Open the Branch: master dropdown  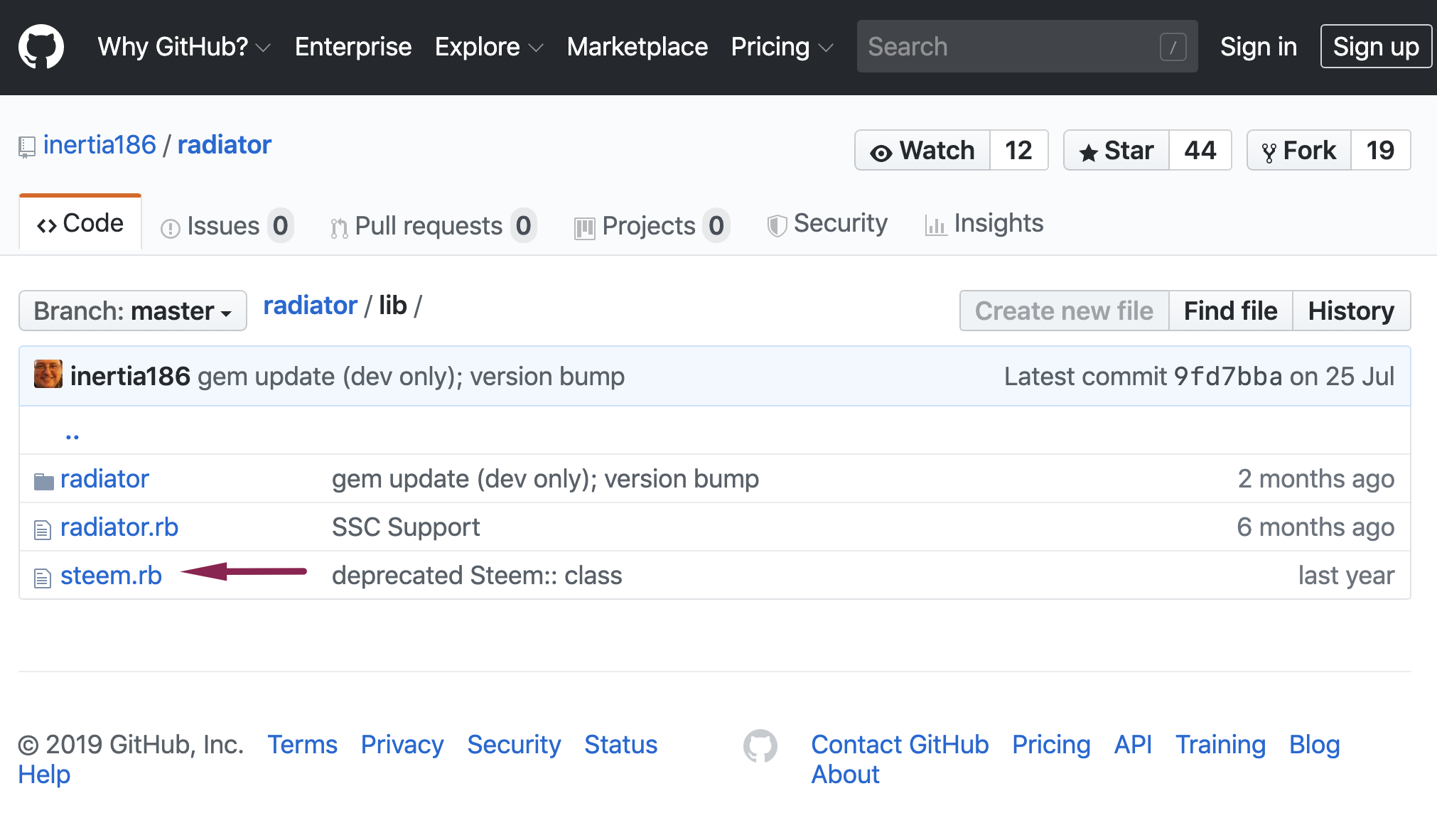[133, 311]
